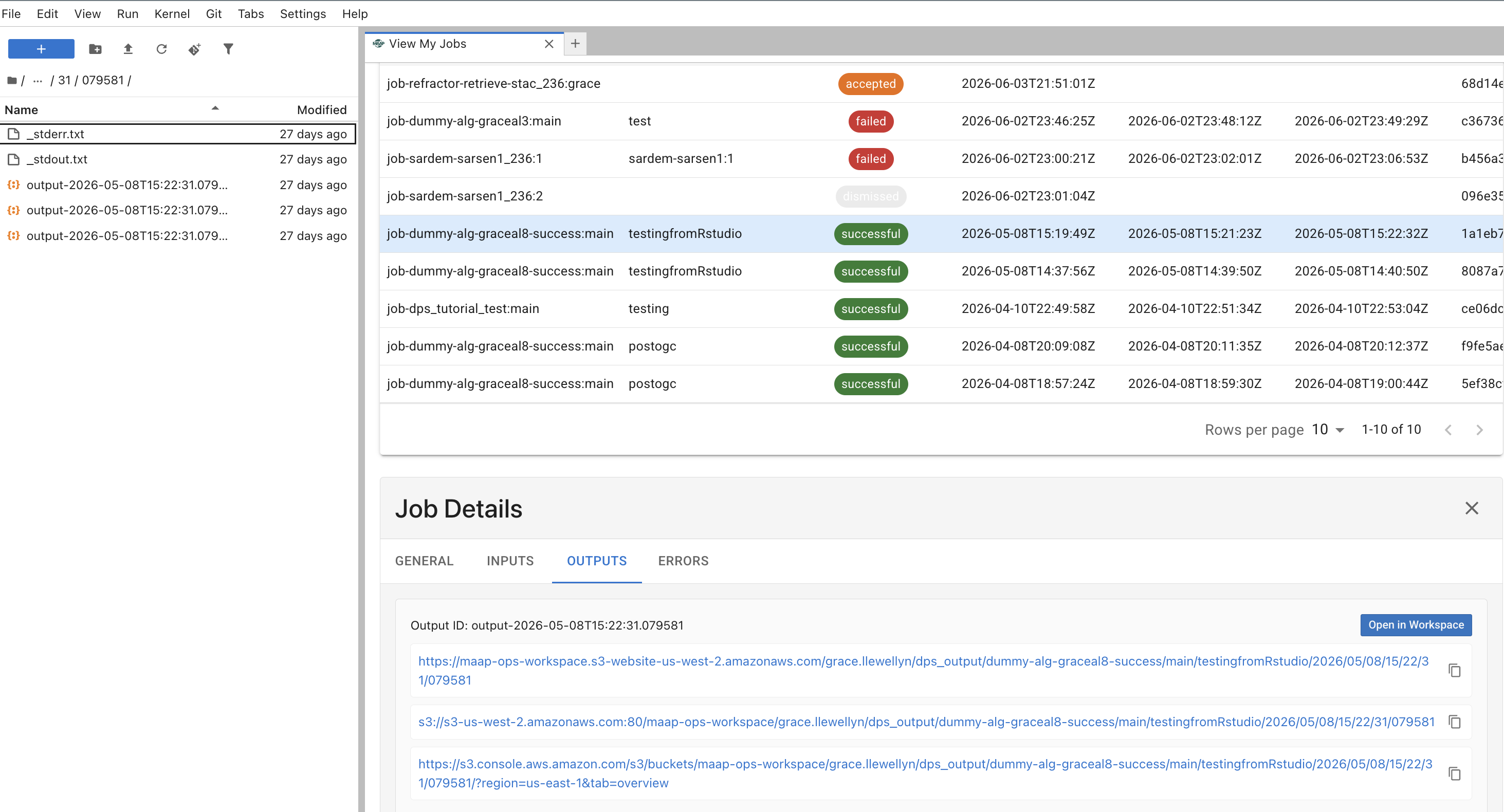Screen dimensions: 1504x812
Task: Select the _stdout.txt file
Action: click(177, 159)
